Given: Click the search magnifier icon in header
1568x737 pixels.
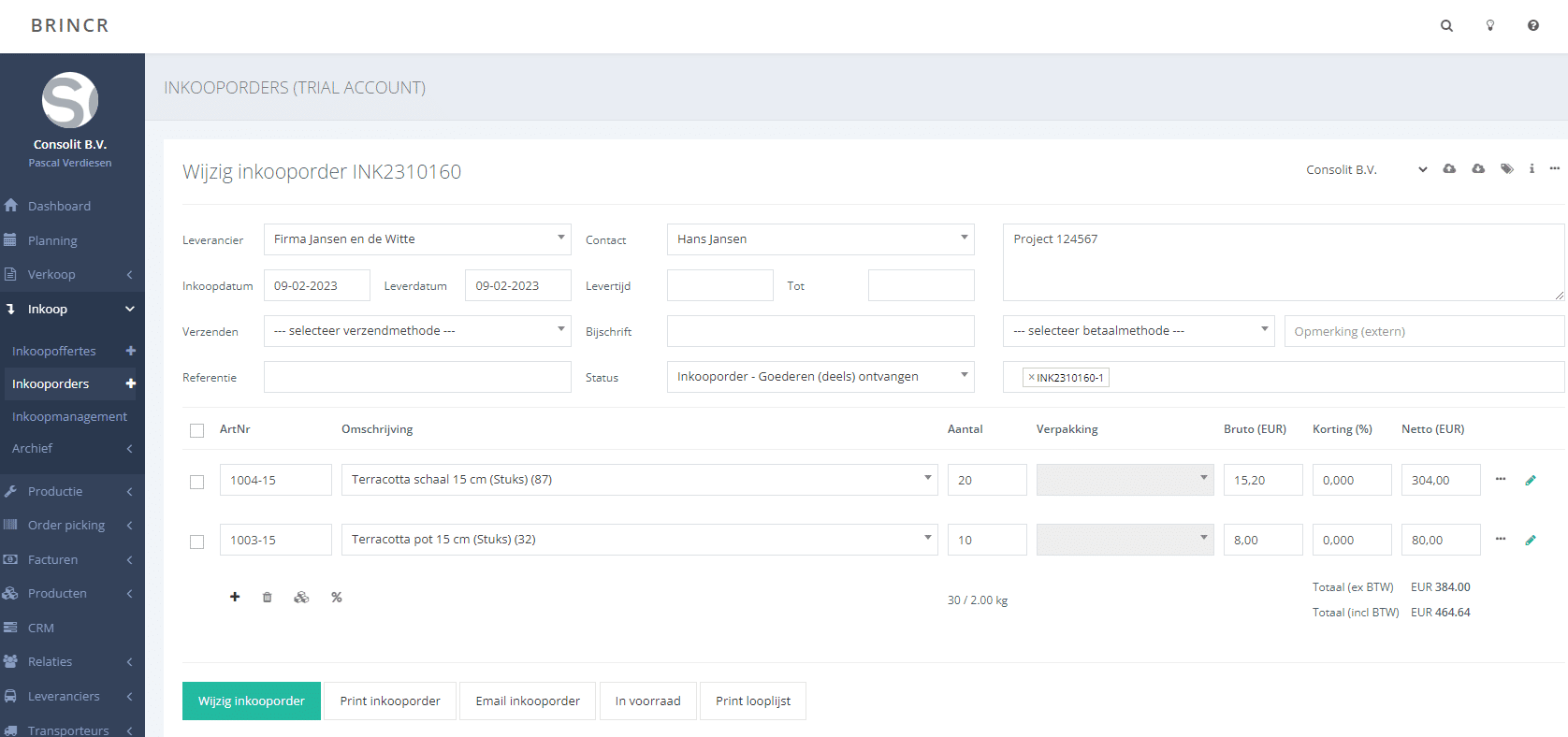Looking at the screenshot, I should [x=1446, y=26].
